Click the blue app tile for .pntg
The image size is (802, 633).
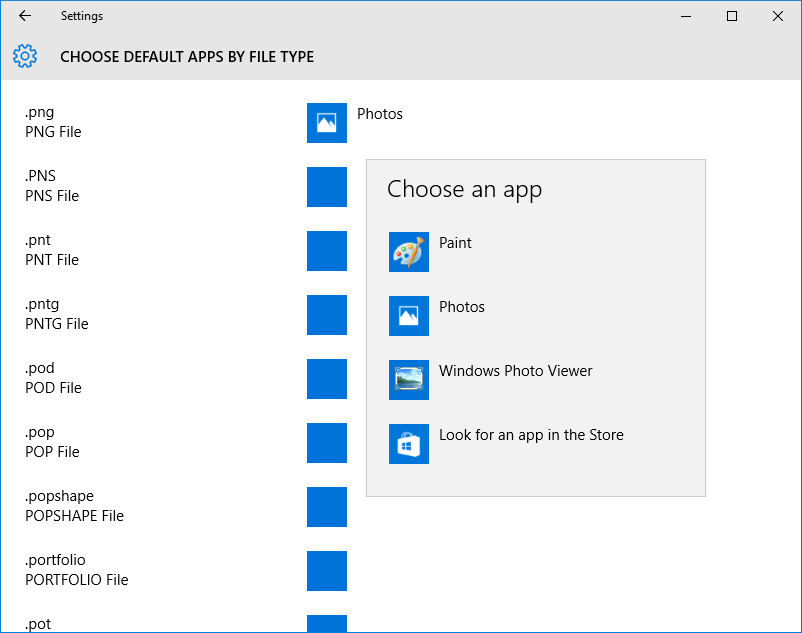pyautogui.click(x=327, y=314)
